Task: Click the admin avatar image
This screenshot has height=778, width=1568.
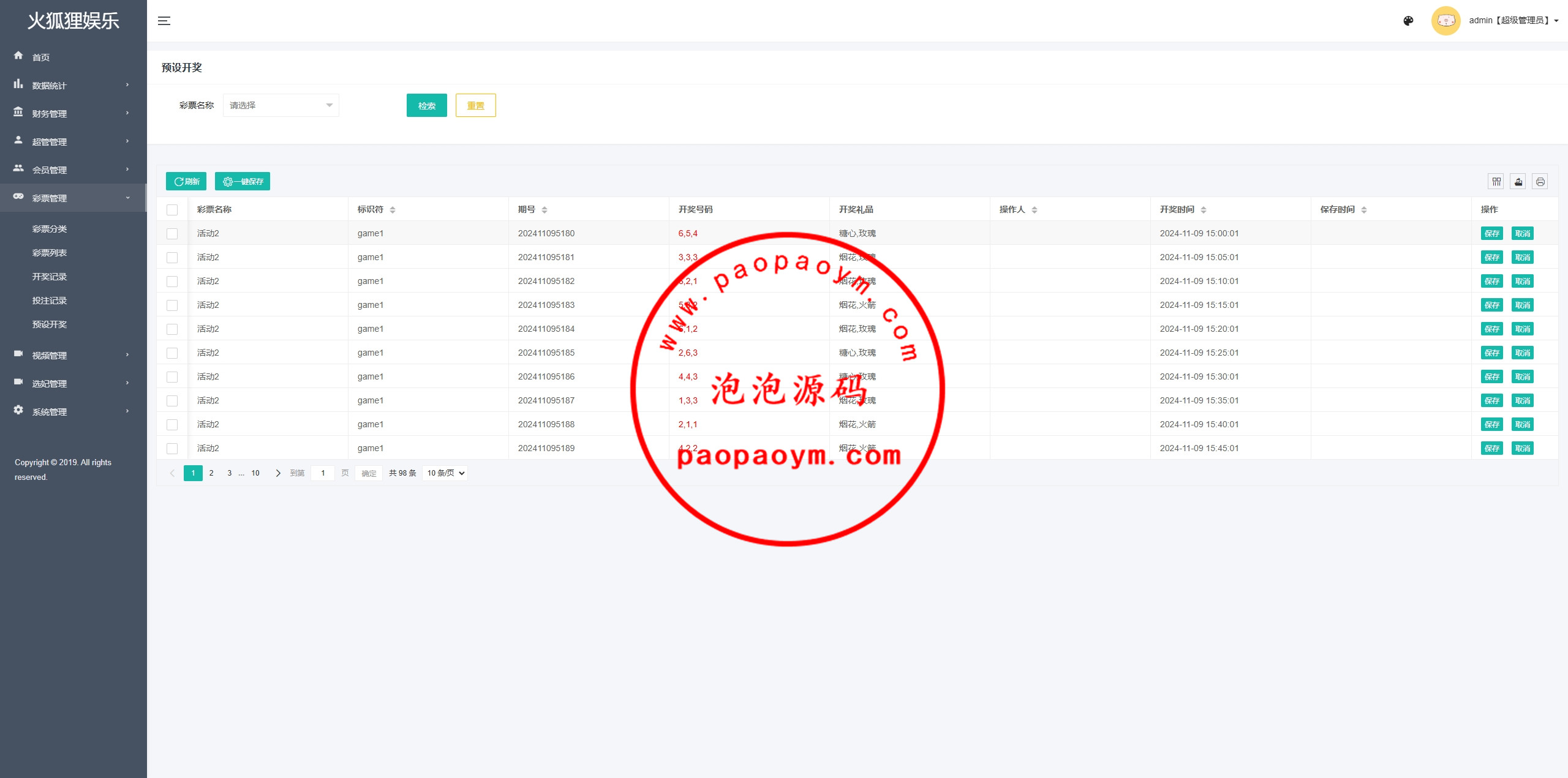Action: [x=1446, y=21]
